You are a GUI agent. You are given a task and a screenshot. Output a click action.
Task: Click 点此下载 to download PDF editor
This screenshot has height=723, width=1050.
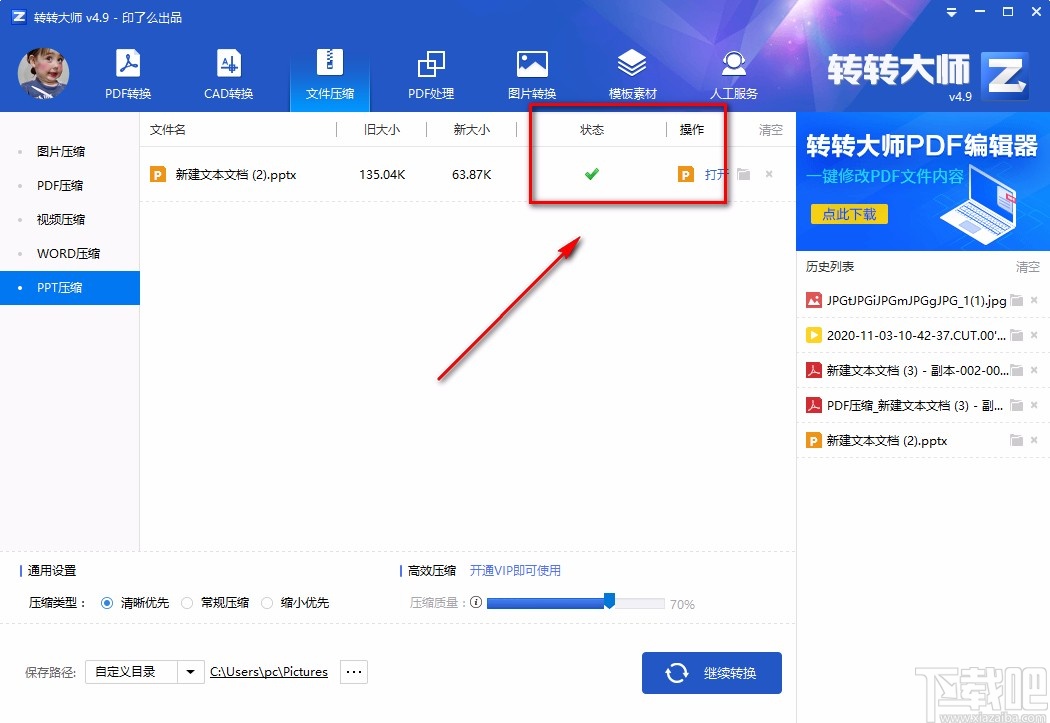click(x=848, y=214)
